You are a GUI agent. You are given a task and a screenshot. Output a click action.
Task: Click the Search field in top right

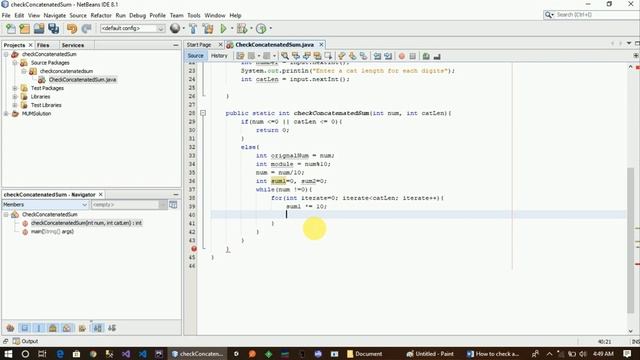(x=596, y=15)
